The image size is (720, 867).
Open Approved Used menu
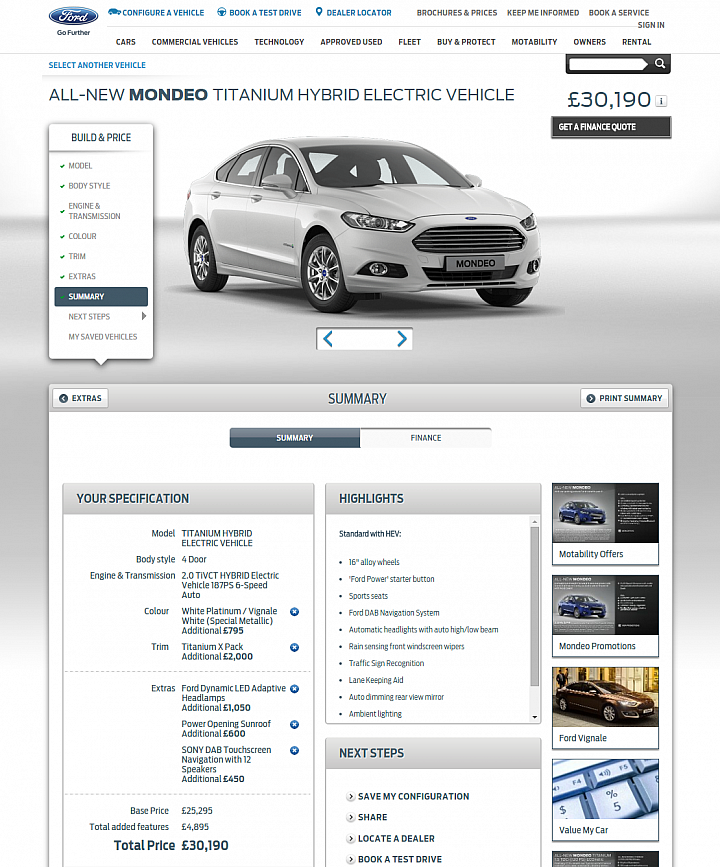click(x=351, y=42)
